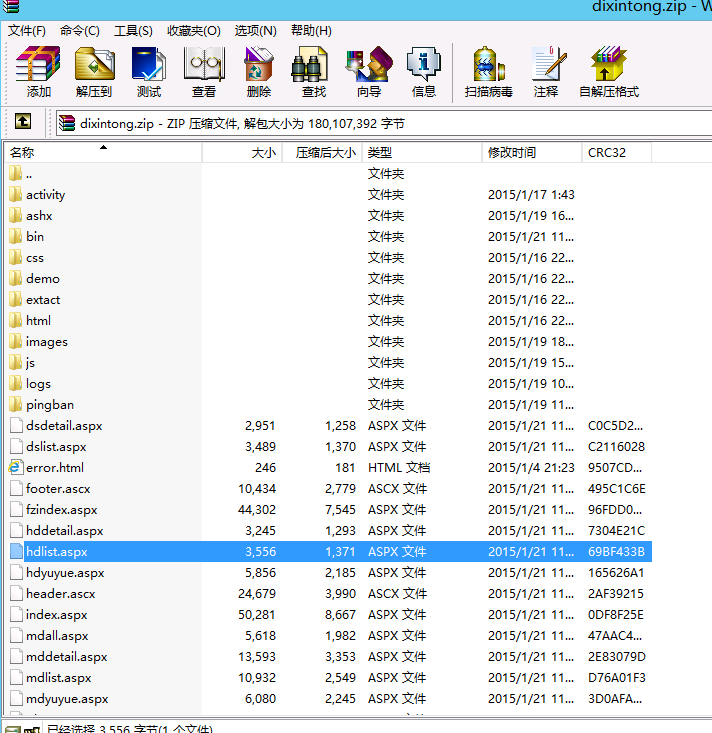Select the images folder icon
Screen dimensions: 712x733
pos(15,341)
